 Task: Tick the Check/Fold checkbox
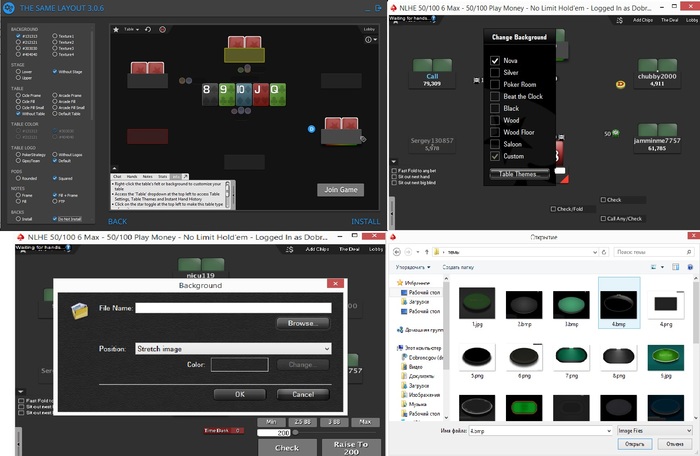554,209
